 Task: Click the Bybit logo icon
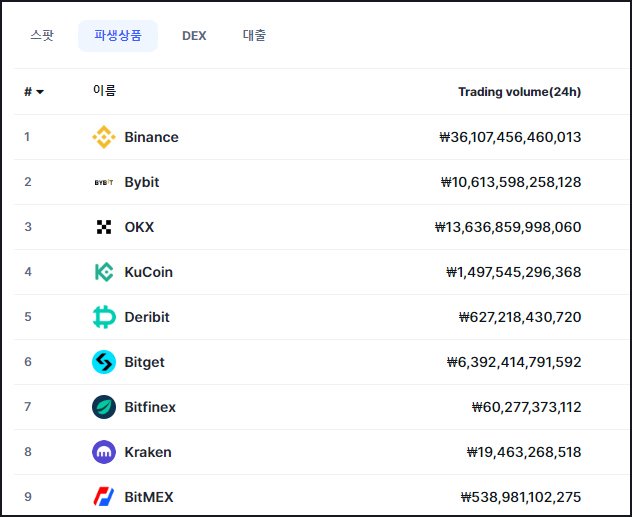[x=104, y=183]
